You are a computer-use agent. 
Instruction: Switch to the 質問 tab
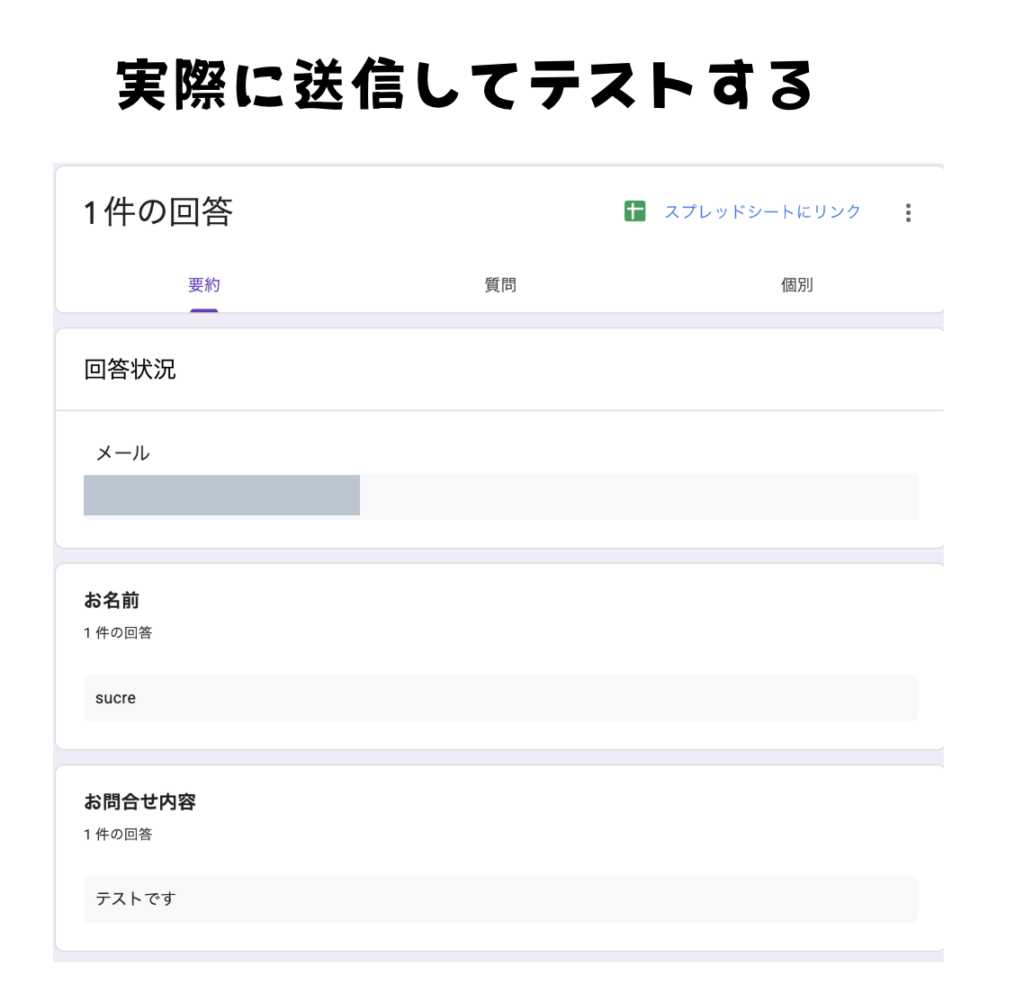[x=500, y=285]
